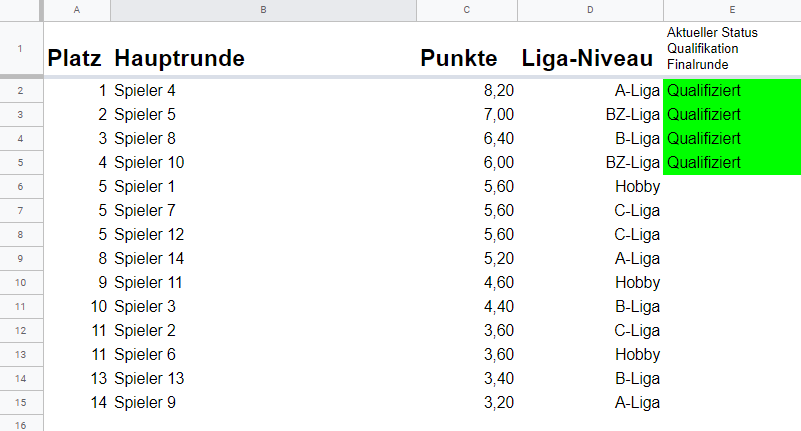
Task: Select the 'Spieler 14' name cell
Action: (263, 258)
